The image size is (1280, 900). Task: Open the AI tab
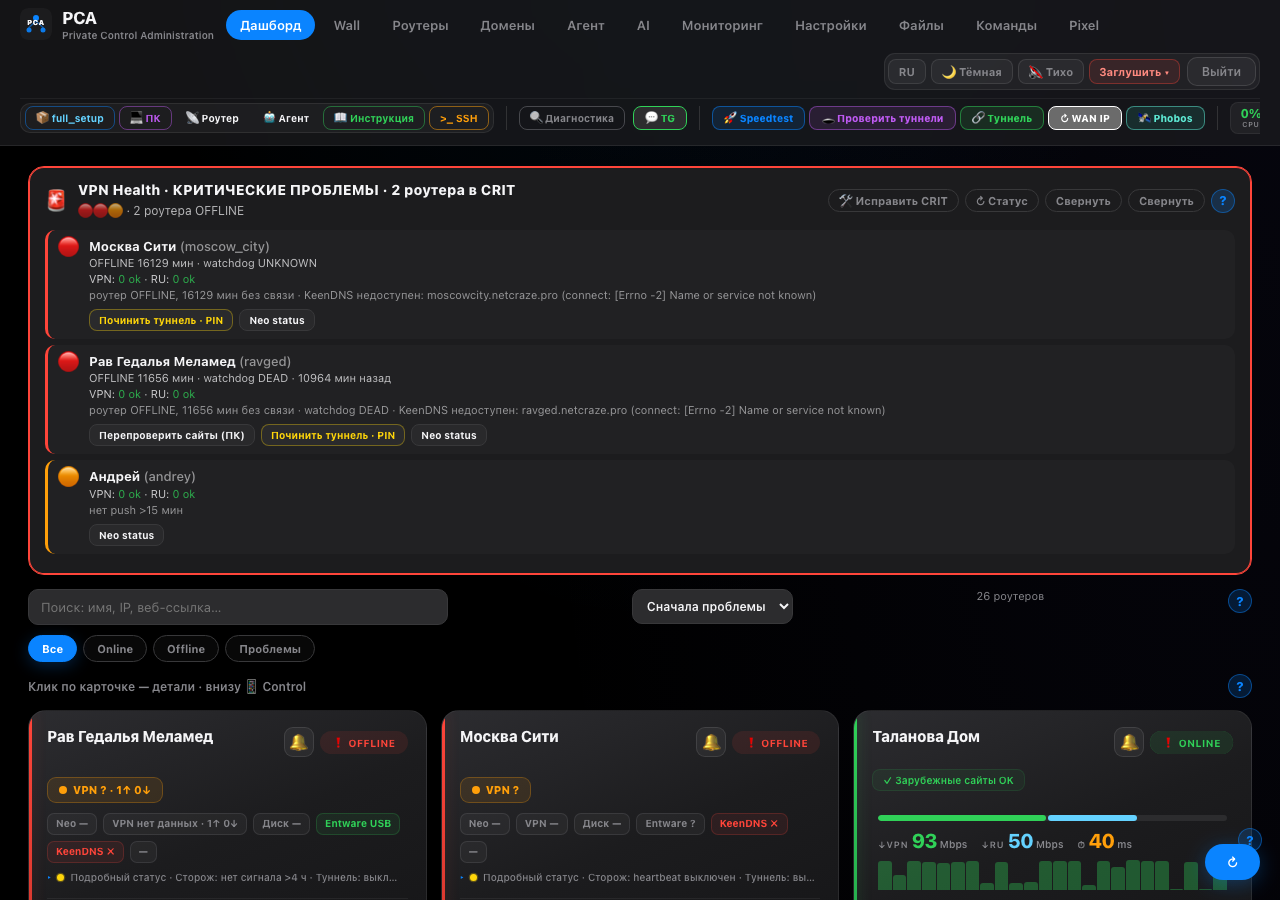(x=643, y=25)
